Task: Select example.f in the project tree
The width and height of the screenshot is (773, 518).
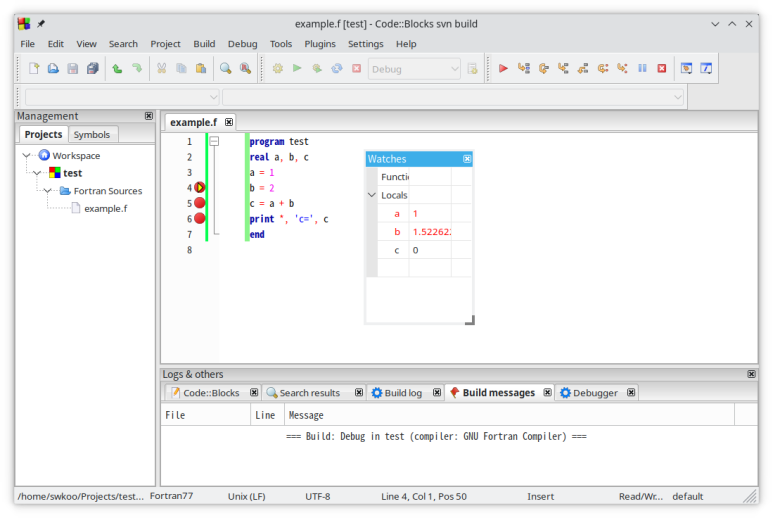Action: coord(105,208)
